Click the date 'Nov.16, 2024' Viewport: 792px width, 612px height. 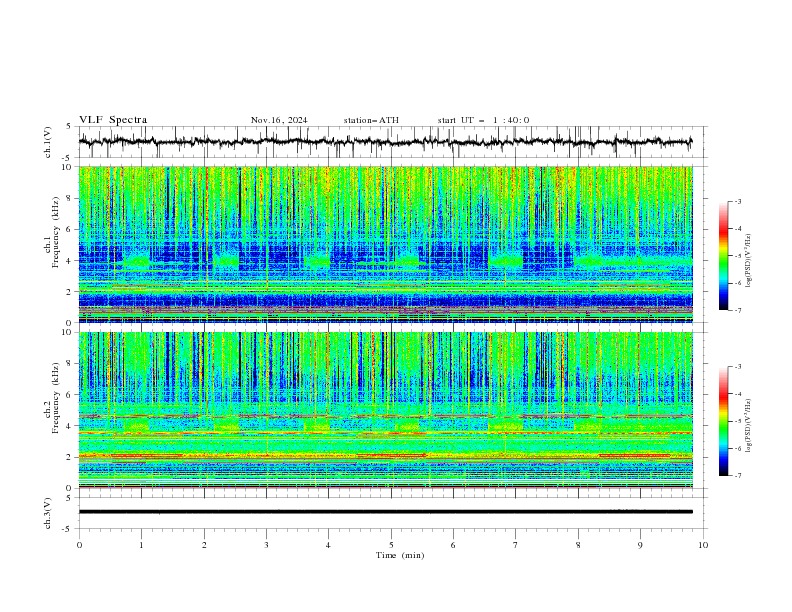[x=279, y=120]
